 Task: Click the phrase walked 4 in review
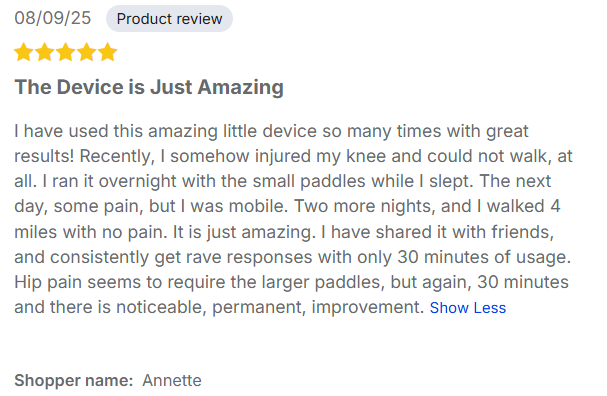point(523,206)
